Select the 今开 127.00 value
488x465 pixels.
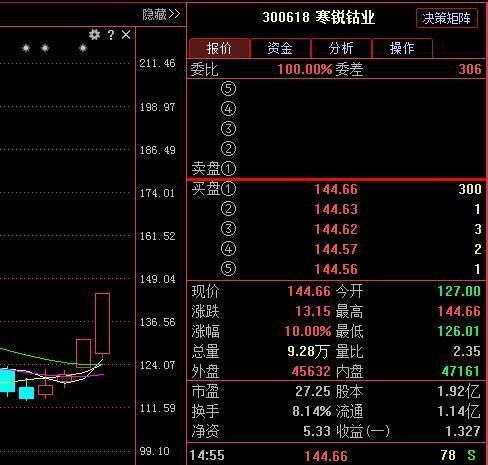point(459,291)
